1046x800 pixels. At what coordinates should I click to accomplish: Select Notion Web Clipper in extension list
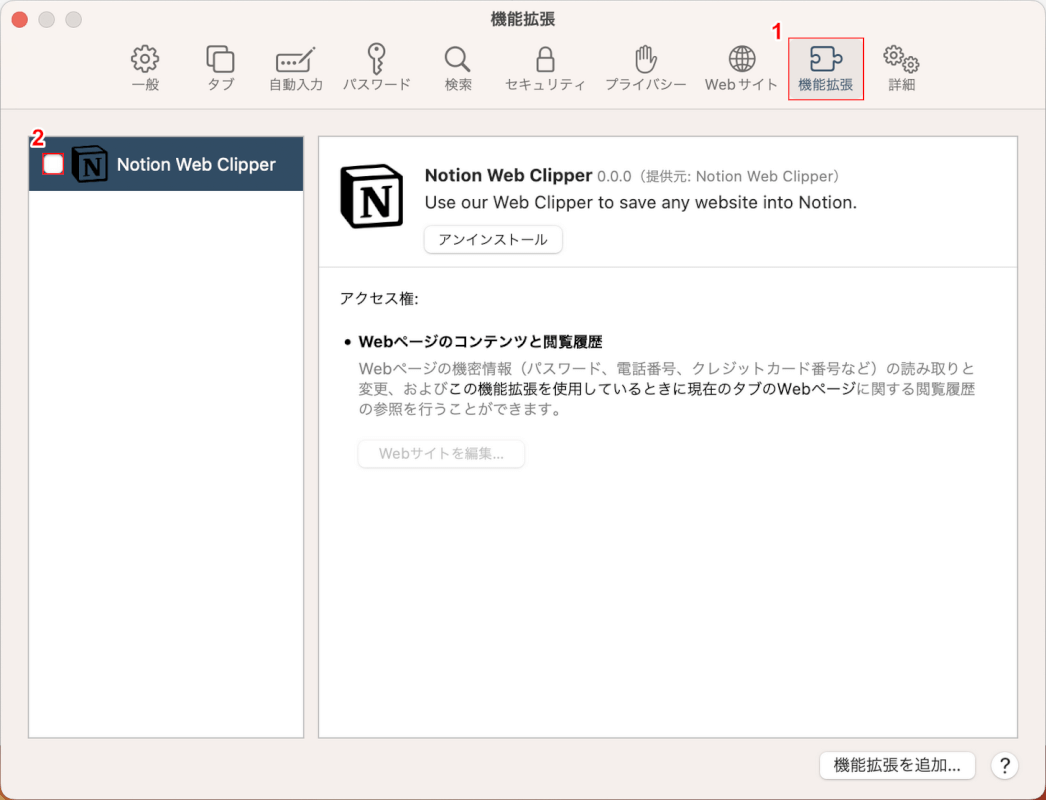coord(166,164)
